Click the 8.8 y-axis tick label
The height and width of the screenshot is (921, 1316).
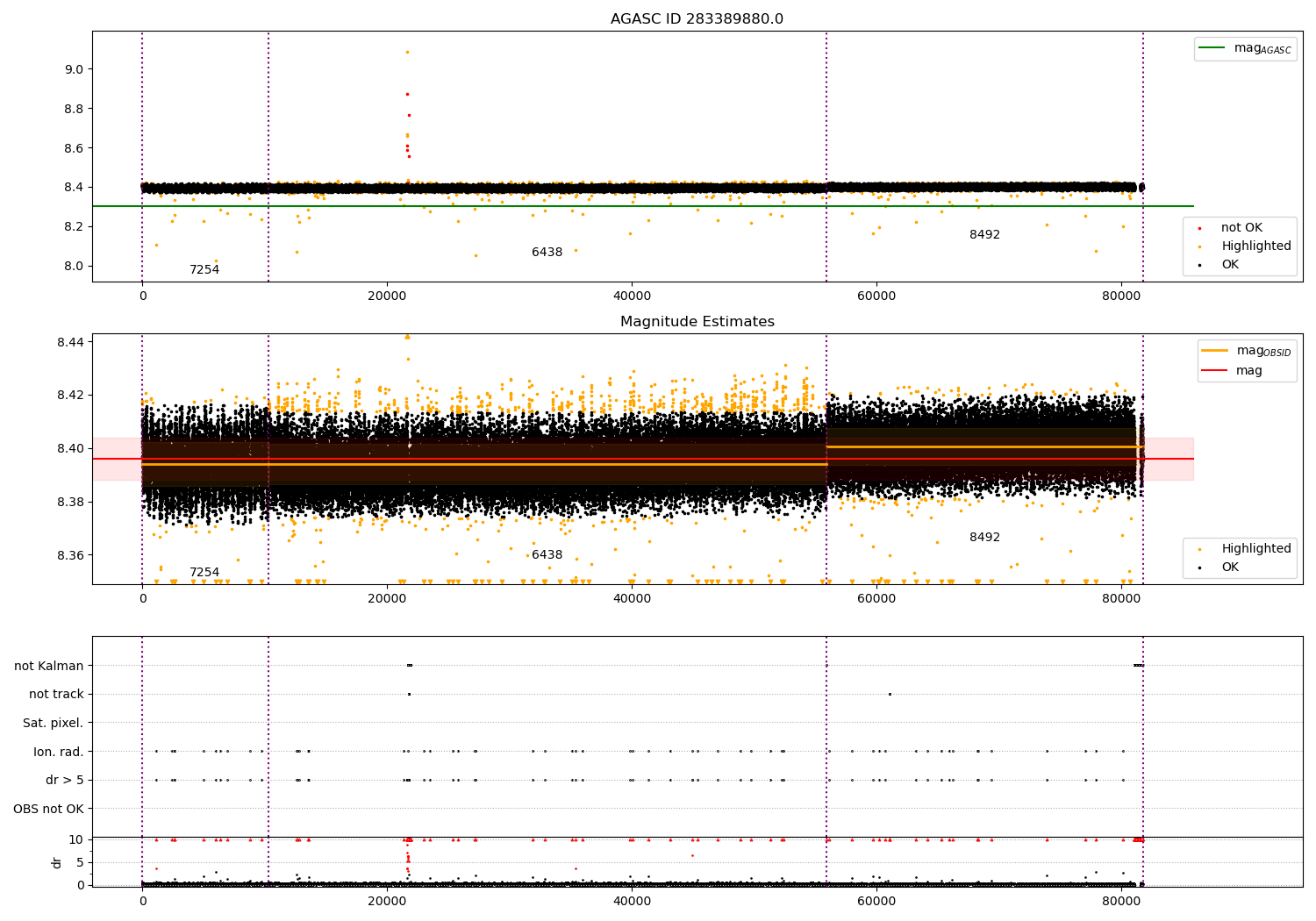pos(74,109)
